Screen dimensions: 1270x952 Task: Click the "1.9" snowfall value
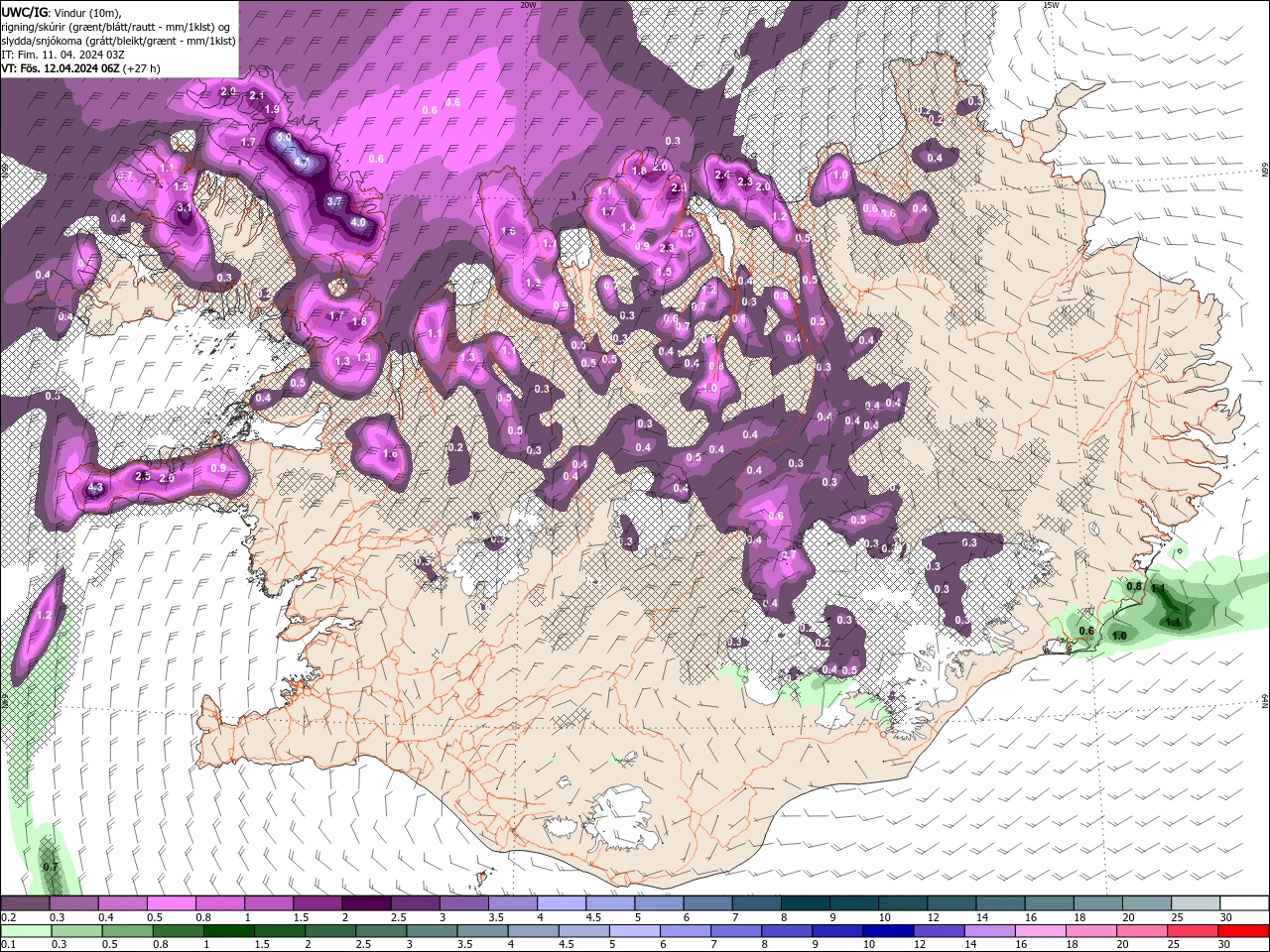(272, 109)
